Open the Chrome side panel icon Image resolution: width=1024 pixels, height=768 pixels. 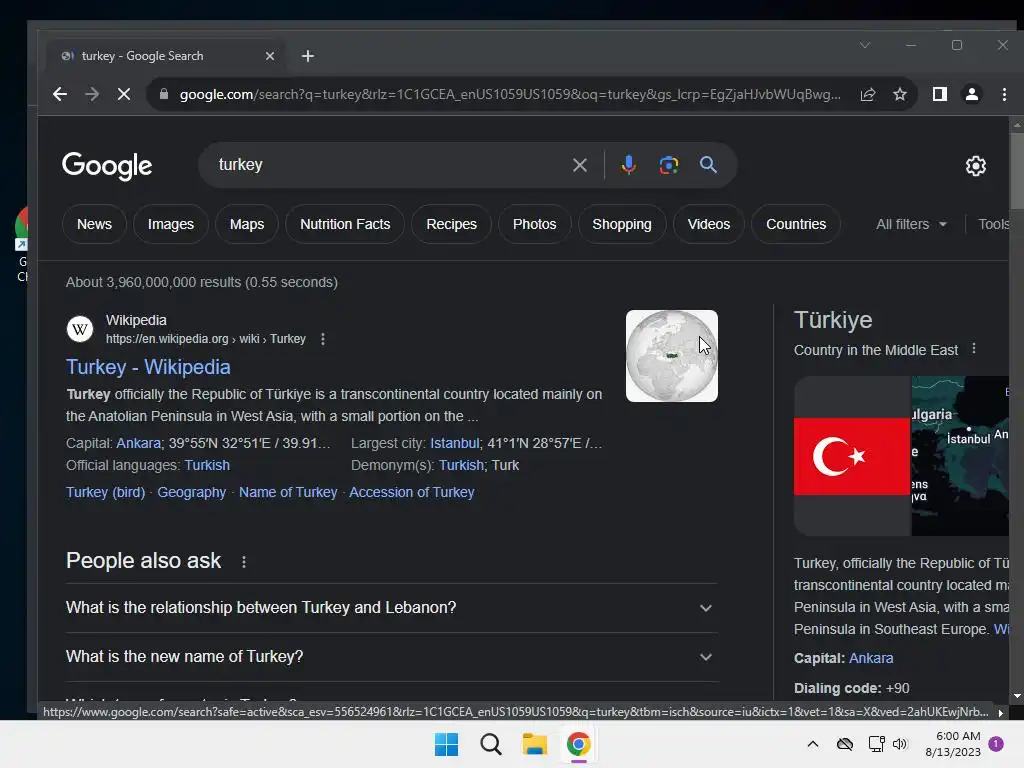coord(940,94)
